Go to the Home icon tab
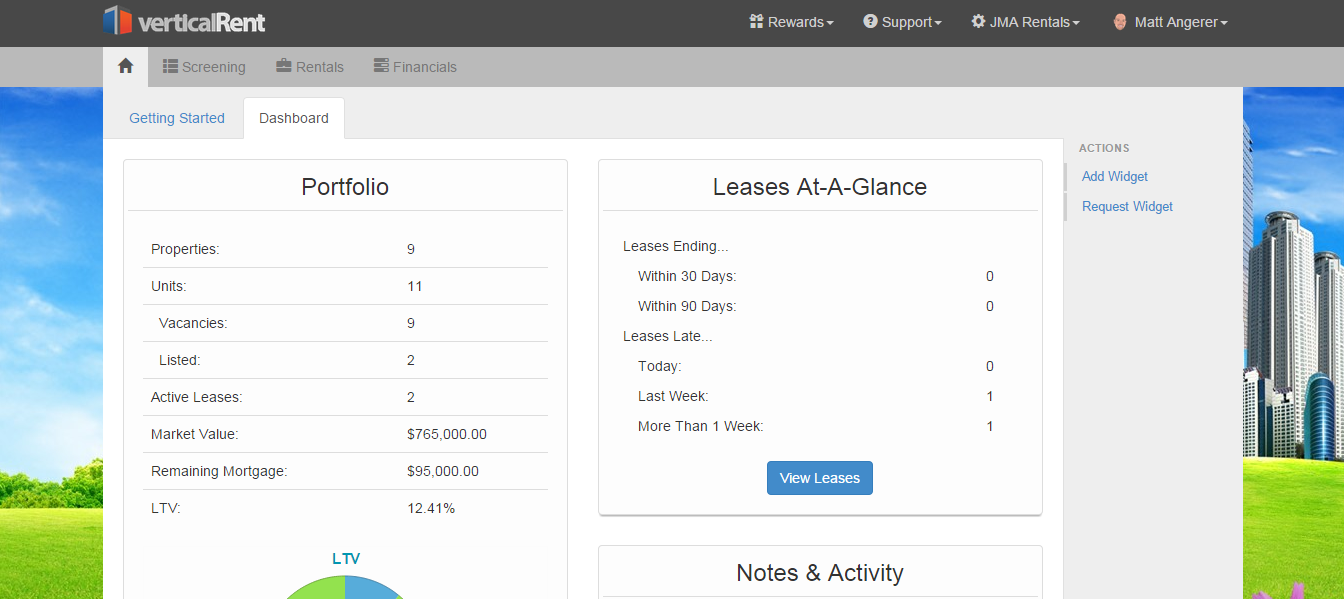Viewport: 1344px width, 599px height. coord(125,66)
